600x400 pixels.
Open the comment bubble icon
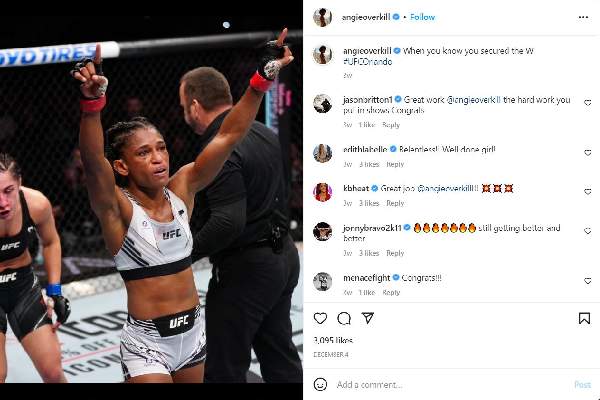tap(344, 318)
